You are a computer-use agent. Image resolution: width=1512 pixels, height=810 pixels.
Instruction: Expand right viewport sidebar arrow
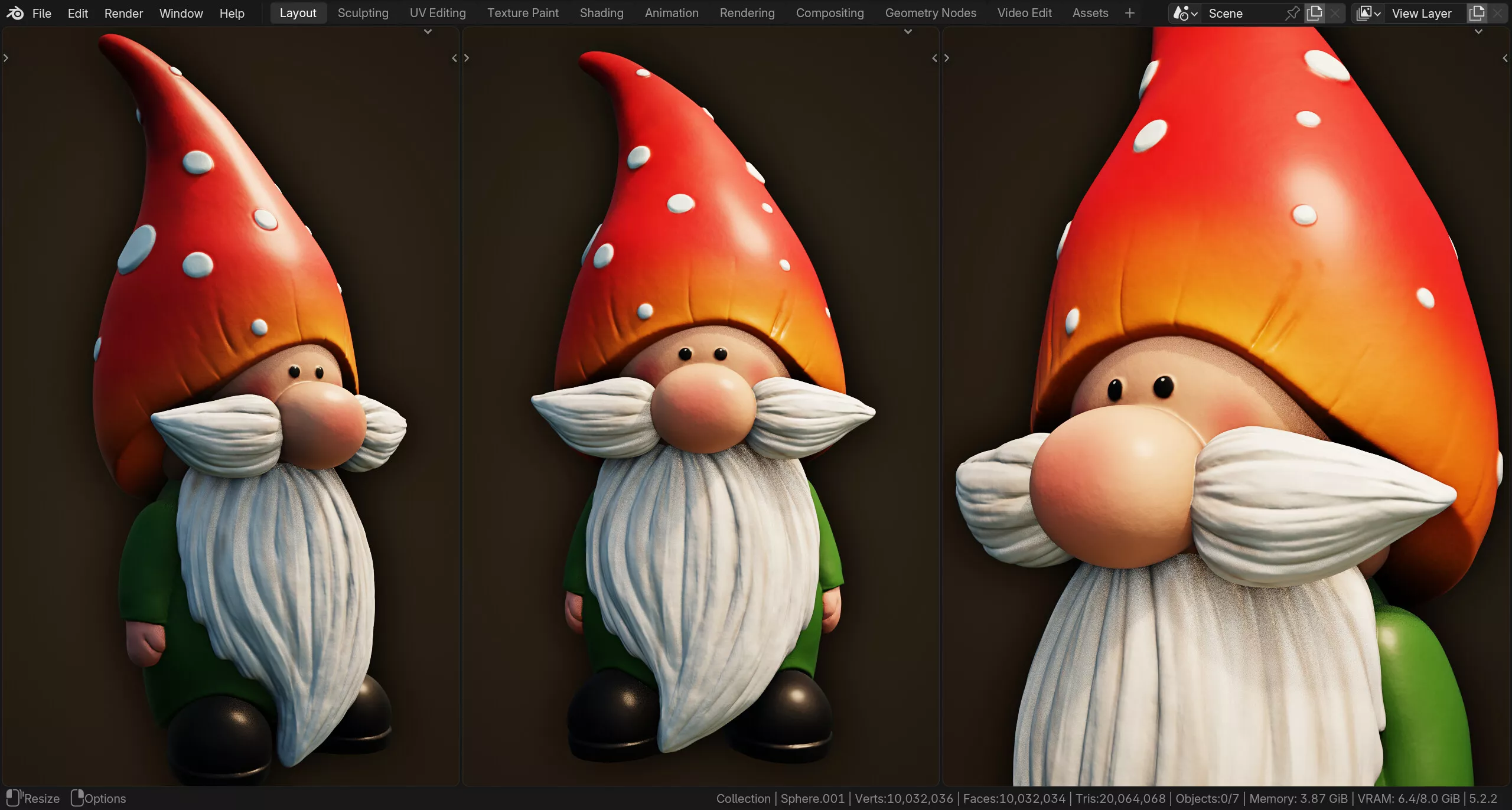pyautogui.click(x=1505, y=58)
